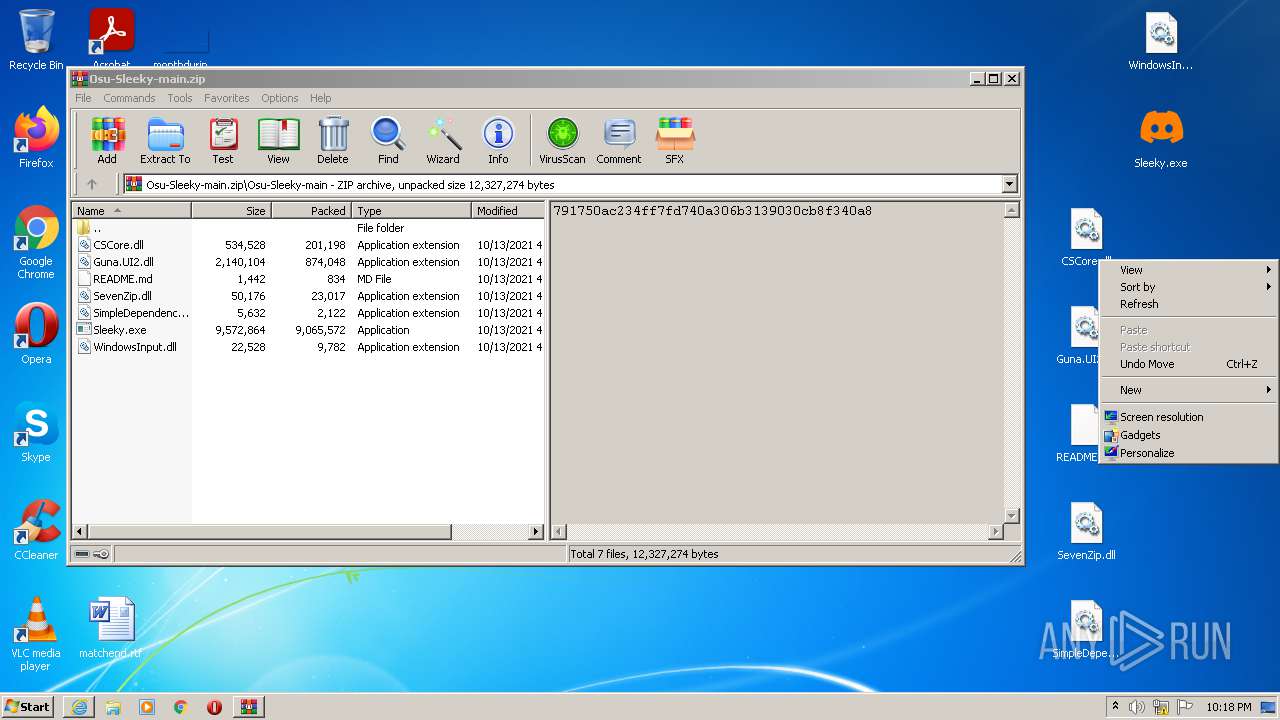Expand the View submenu in context menu

click(1188, 270)
